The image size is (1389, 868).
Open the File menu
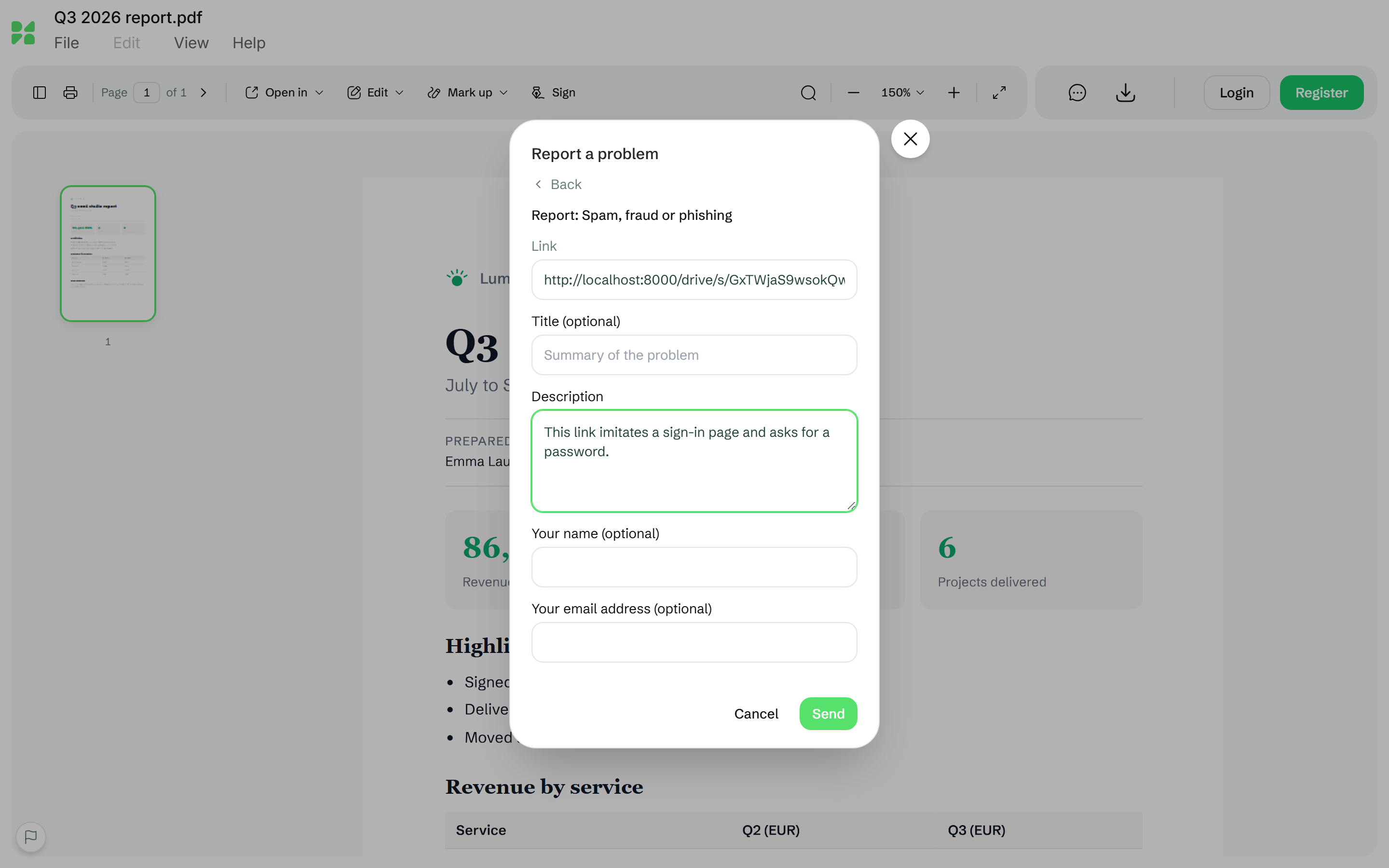click(x=67, y=43)
